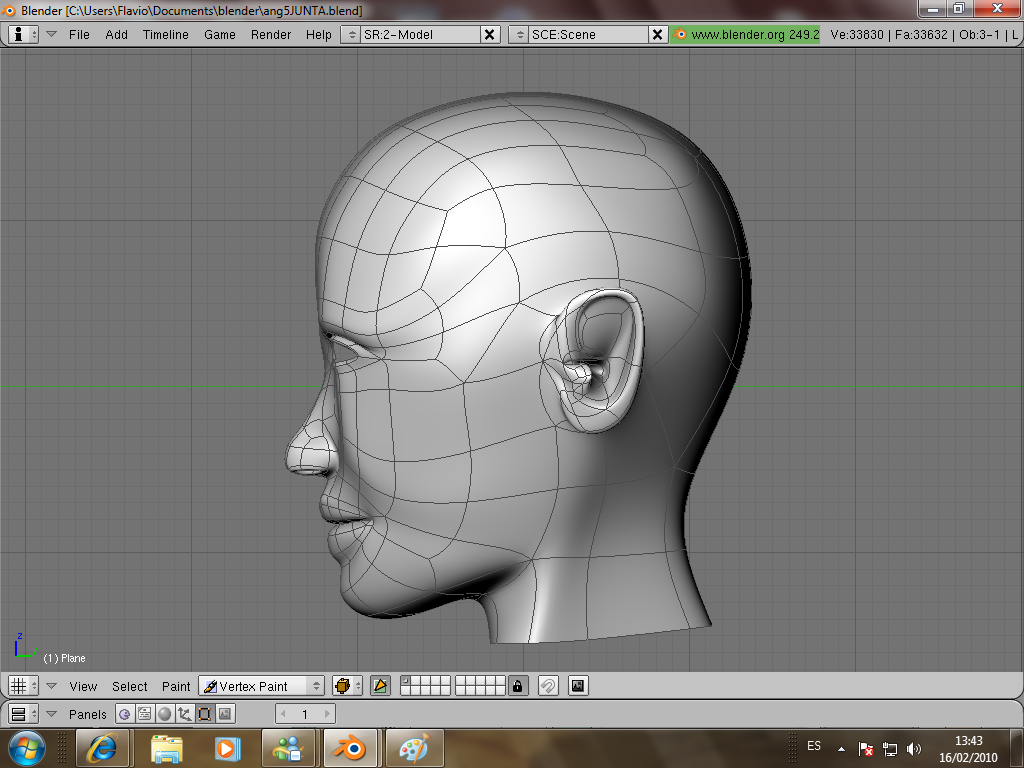Open the View menu in 3D header
Screen dimensions: 1024x768
[x=83, y=686]
